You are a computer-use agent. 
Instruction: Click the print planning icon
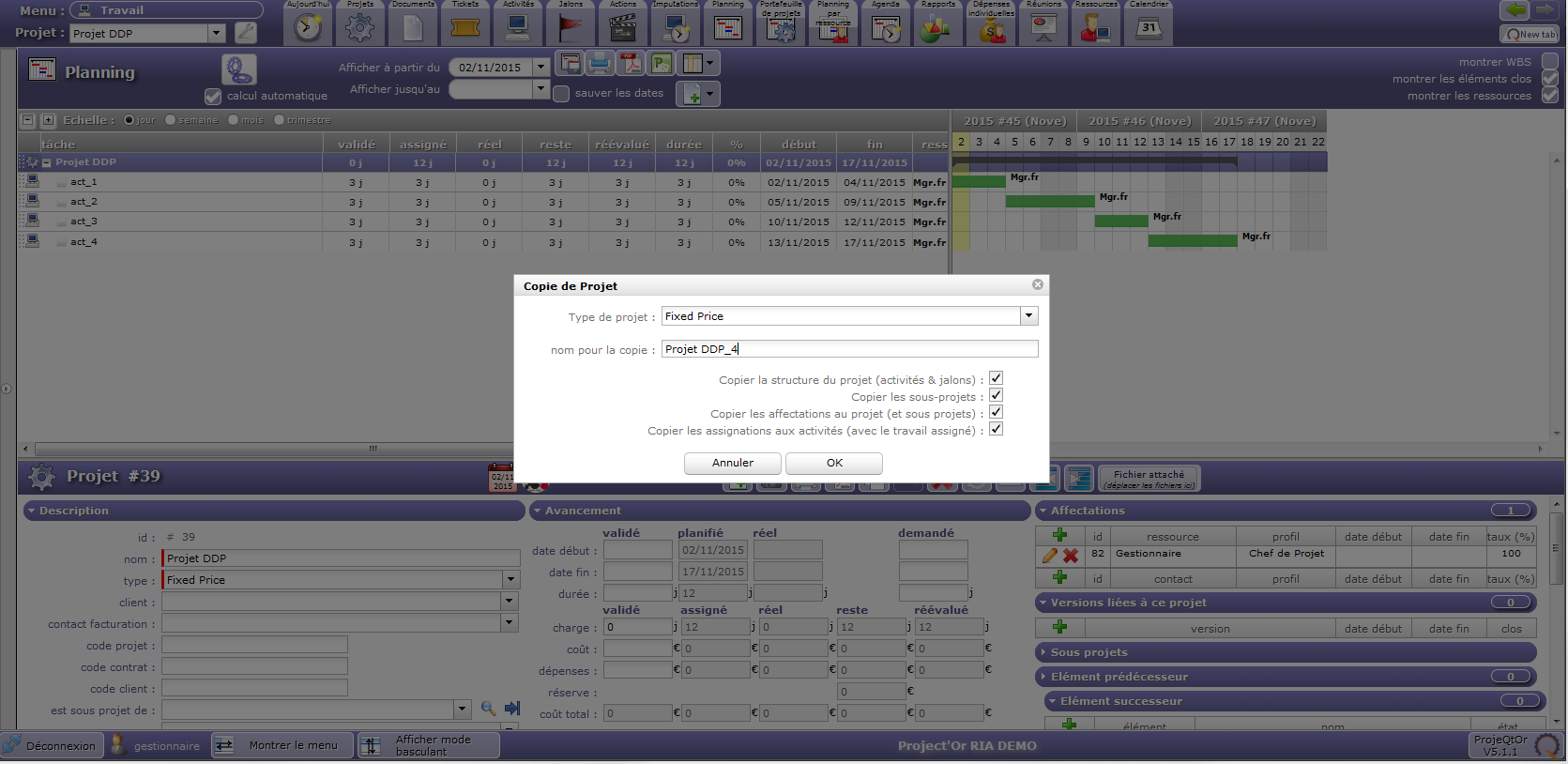pos(600,64)
